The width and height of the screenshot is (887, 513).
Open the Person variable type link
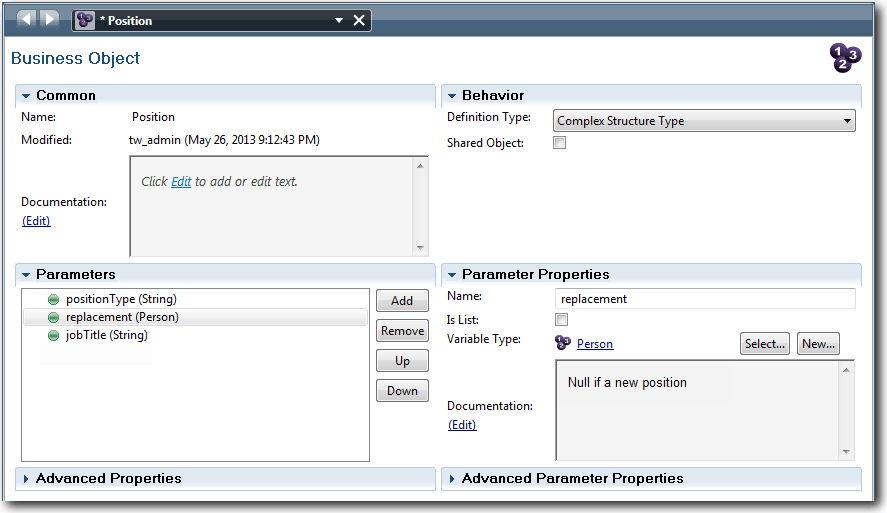click(x=595, y=343)
